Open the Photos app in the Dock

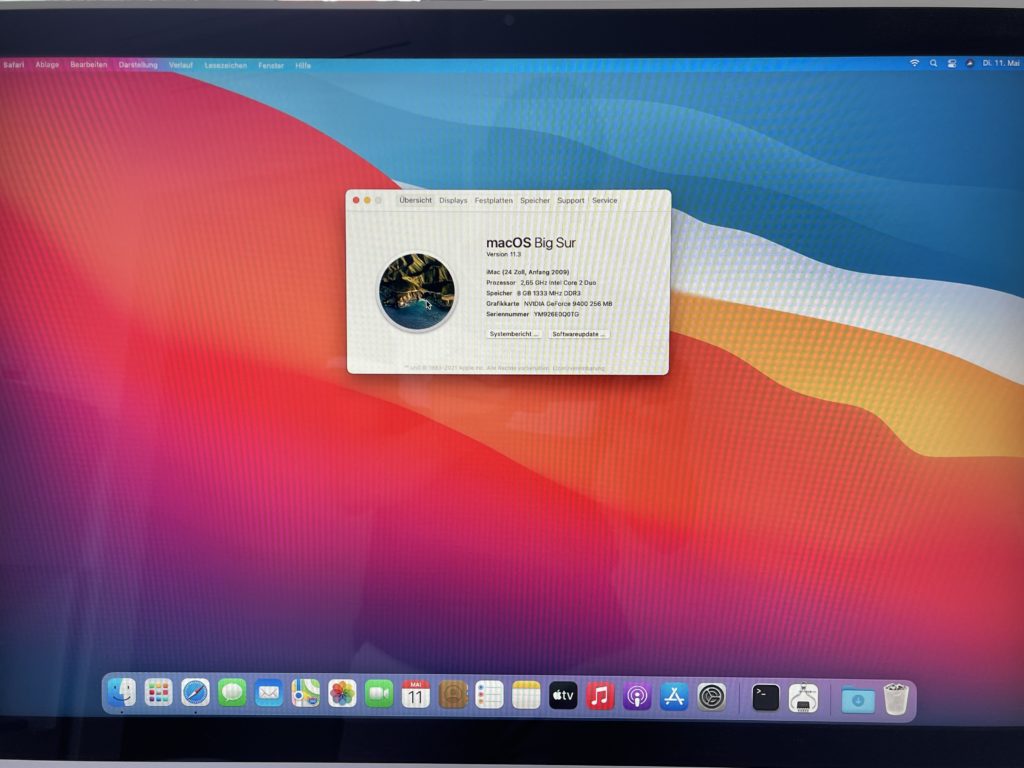(x=342, y=694)
